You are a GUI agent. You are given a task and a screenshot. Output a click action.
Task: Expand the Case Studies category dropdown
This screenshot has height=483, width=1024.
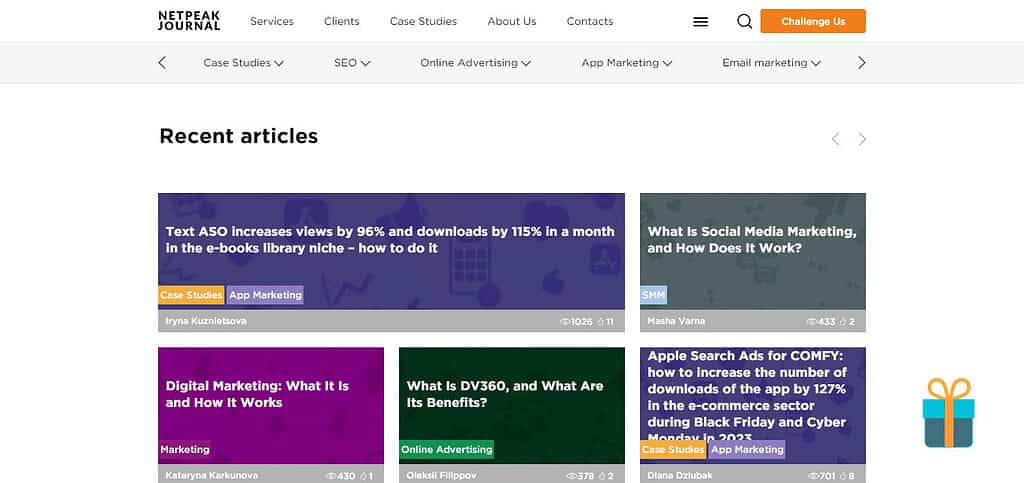click(243, 63)
